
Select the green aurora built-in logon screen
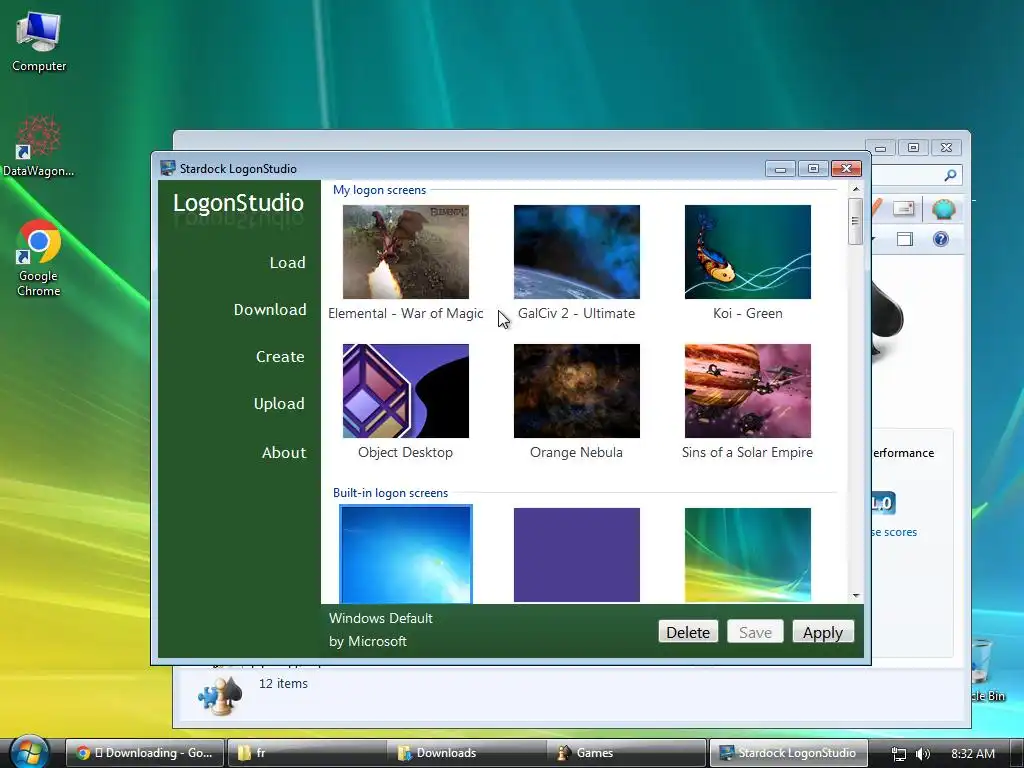[748, 555]
